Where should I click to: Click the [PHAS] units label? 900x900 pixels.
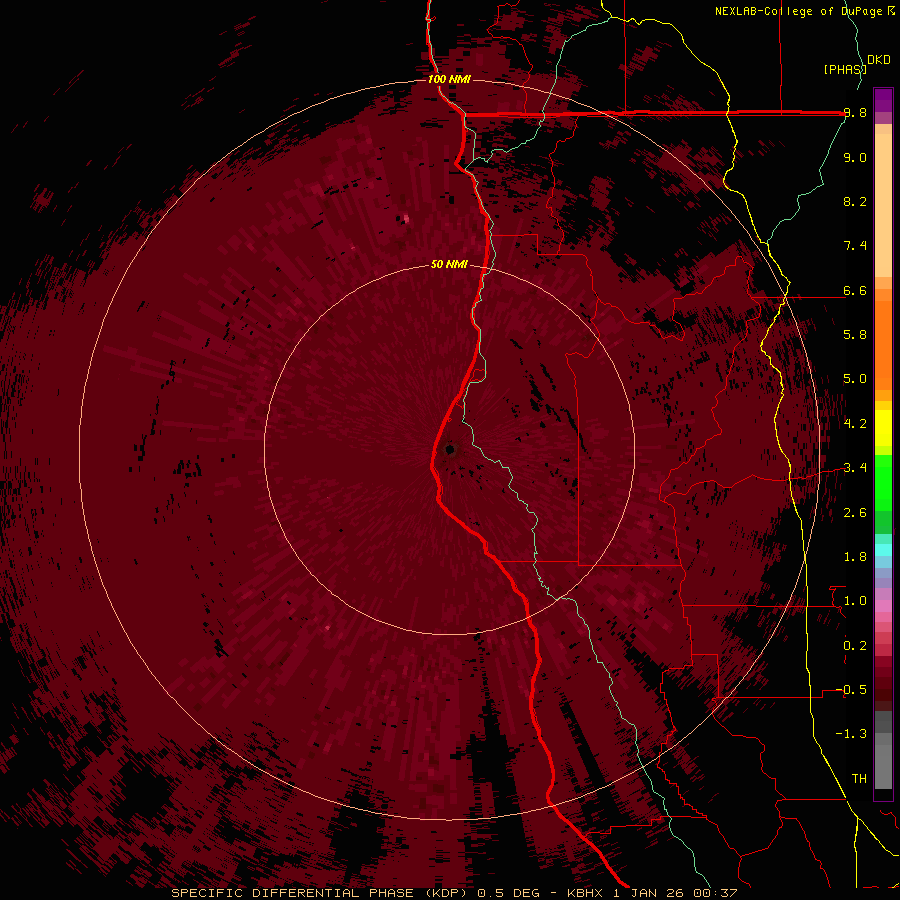point(845,69)
